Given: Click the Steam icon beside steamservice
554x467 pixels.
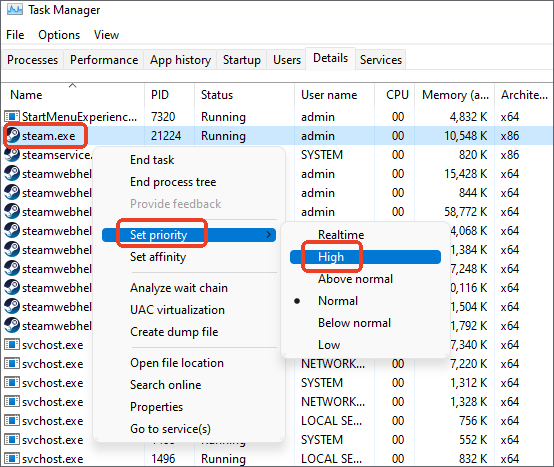Looking at the screenshot, I should pyautogui.click(x=12, y=154).
